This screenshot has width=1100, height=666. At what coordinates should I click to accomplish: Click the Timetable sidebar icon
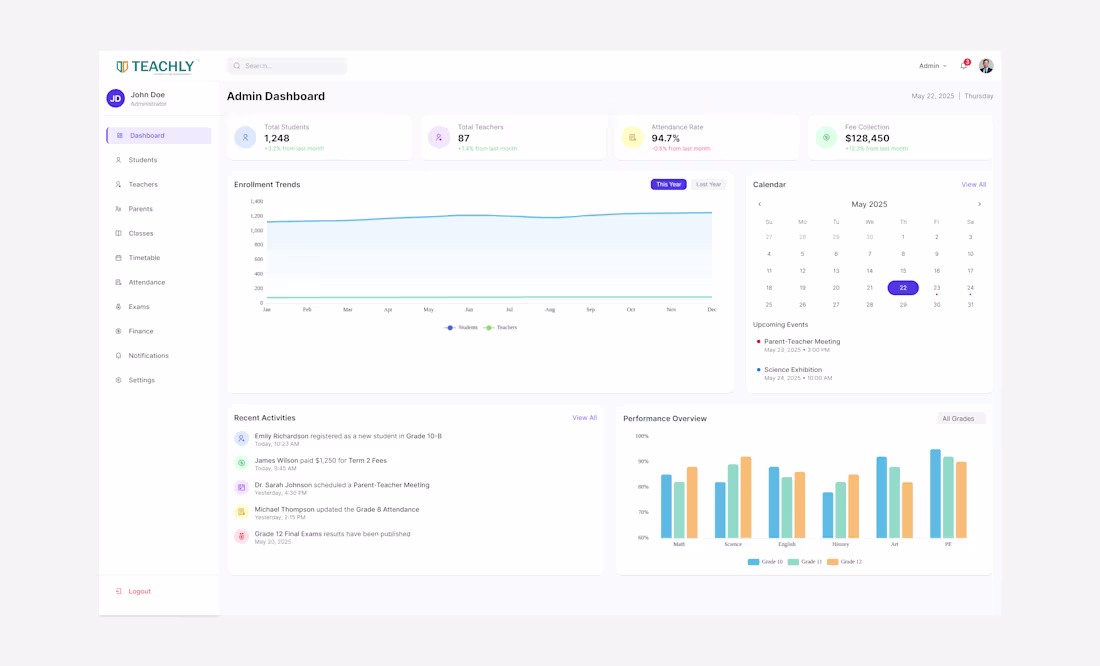118,258
